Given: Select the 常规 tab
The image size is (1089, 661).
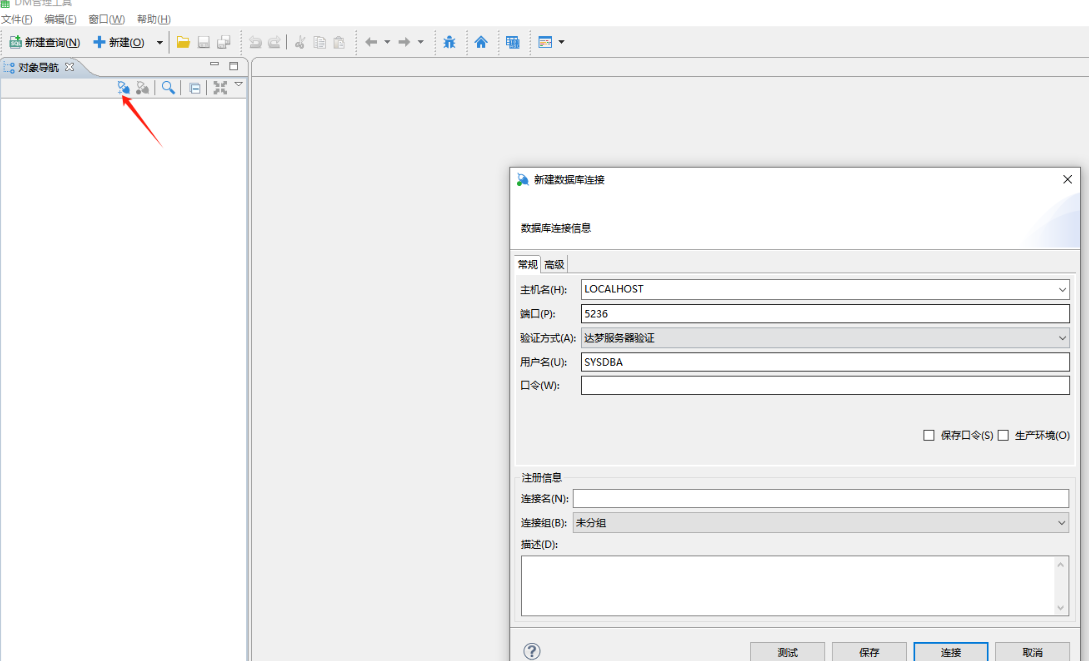Looking at the screenshot, I should tap(528, 264).
